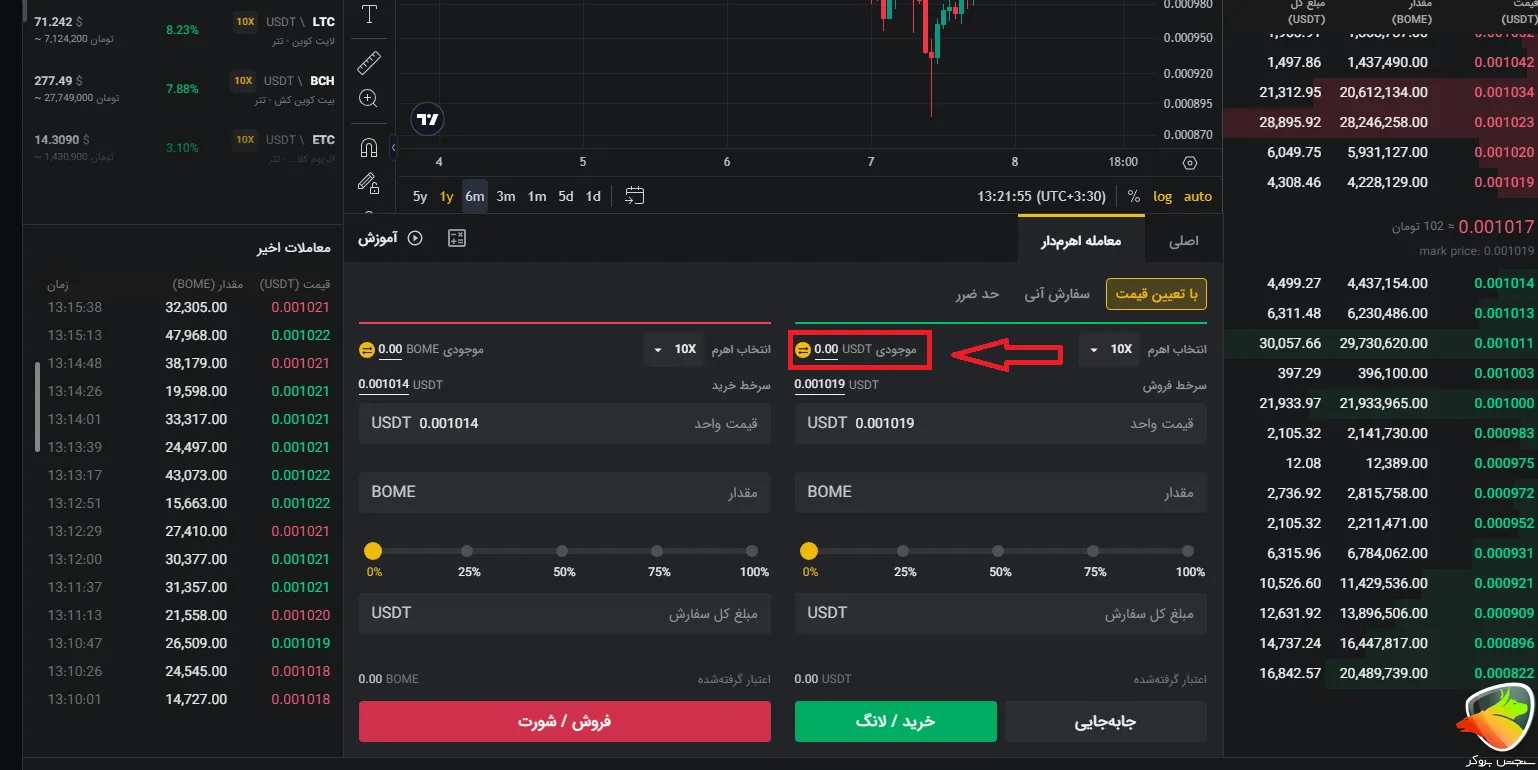The height and width of the screenshot is (770, 1538).
Task: Toggle auto scale on the chart
Action: [1197, 197]
